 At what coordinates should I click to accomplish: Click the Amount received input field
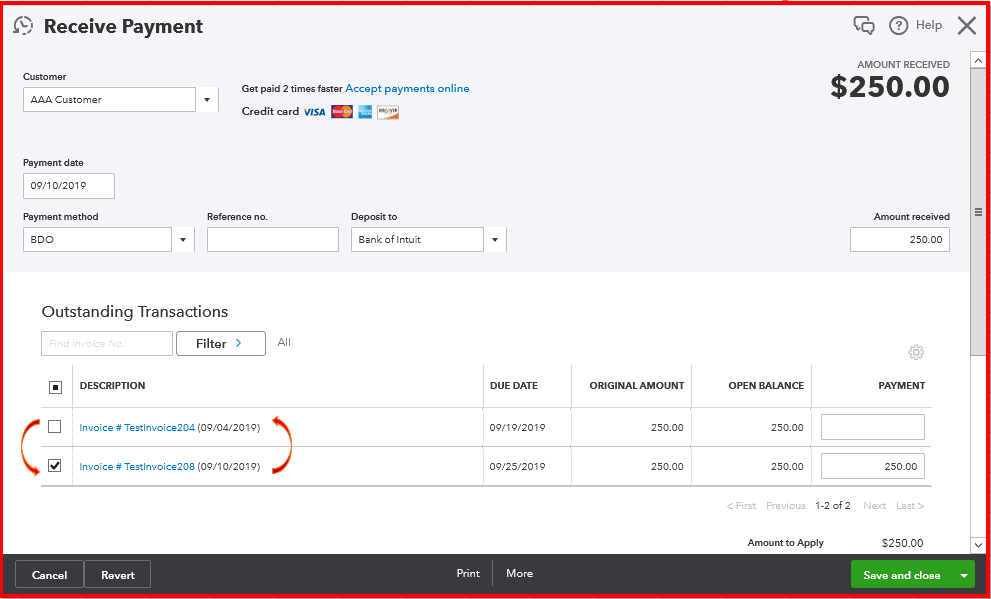pyautogui.click(x=900, y=240)
